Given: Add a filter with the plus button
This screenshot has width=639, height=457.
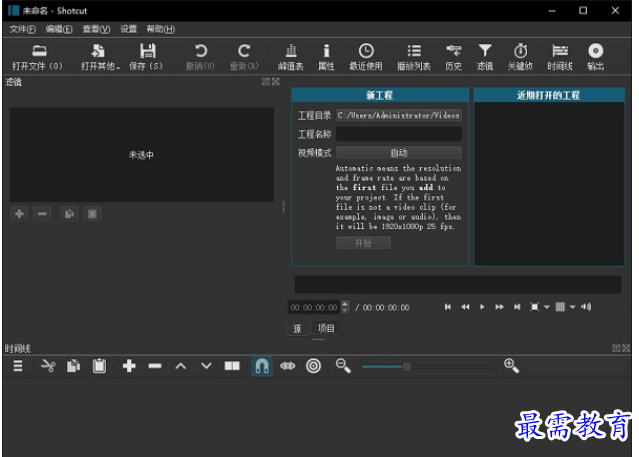Looking at the screenshot, I should 19,214.
